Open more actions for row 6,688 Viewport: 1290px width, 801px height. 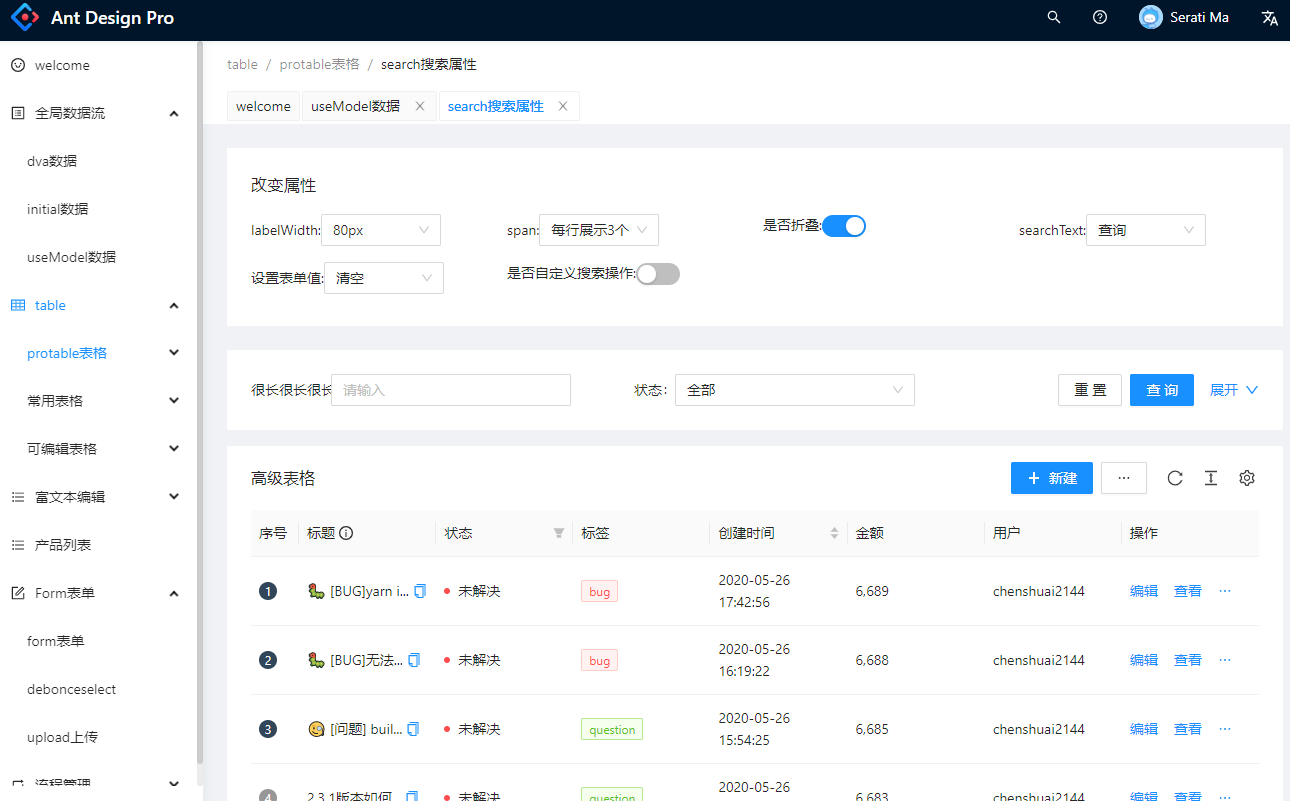pos(1225,660)
